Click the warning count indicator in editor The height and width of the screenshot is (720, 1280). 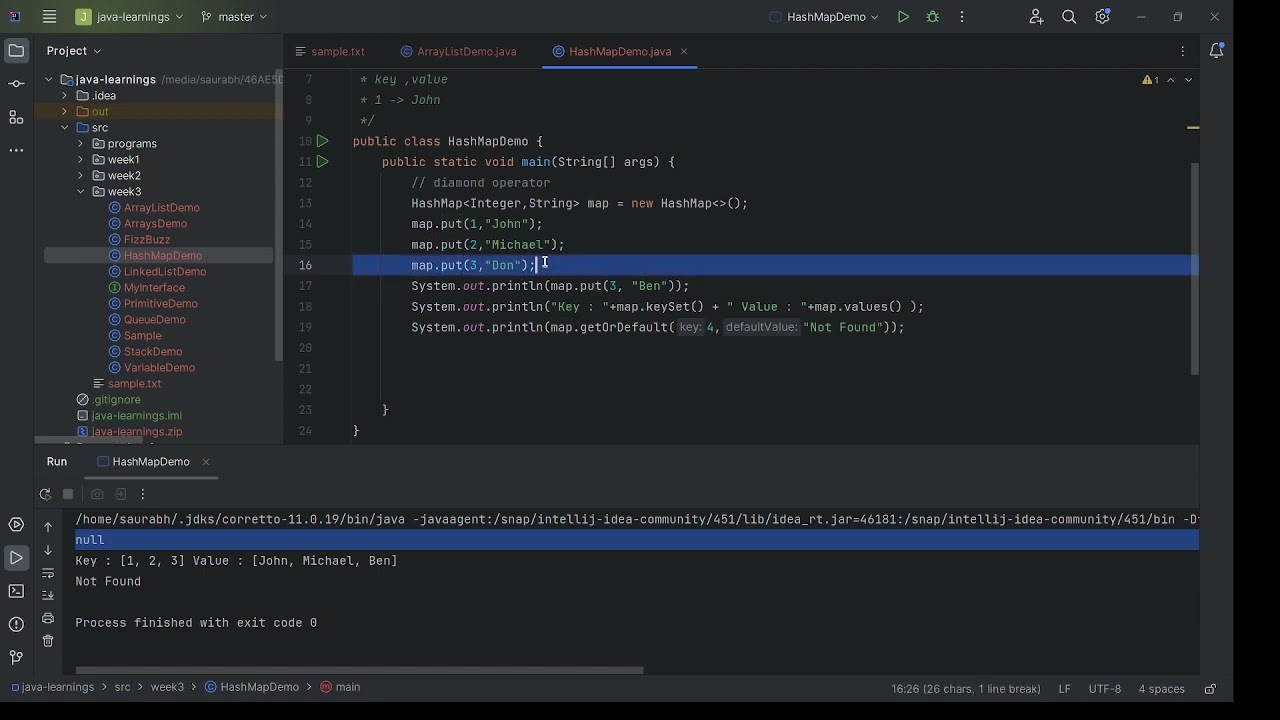coord(1151,80)
